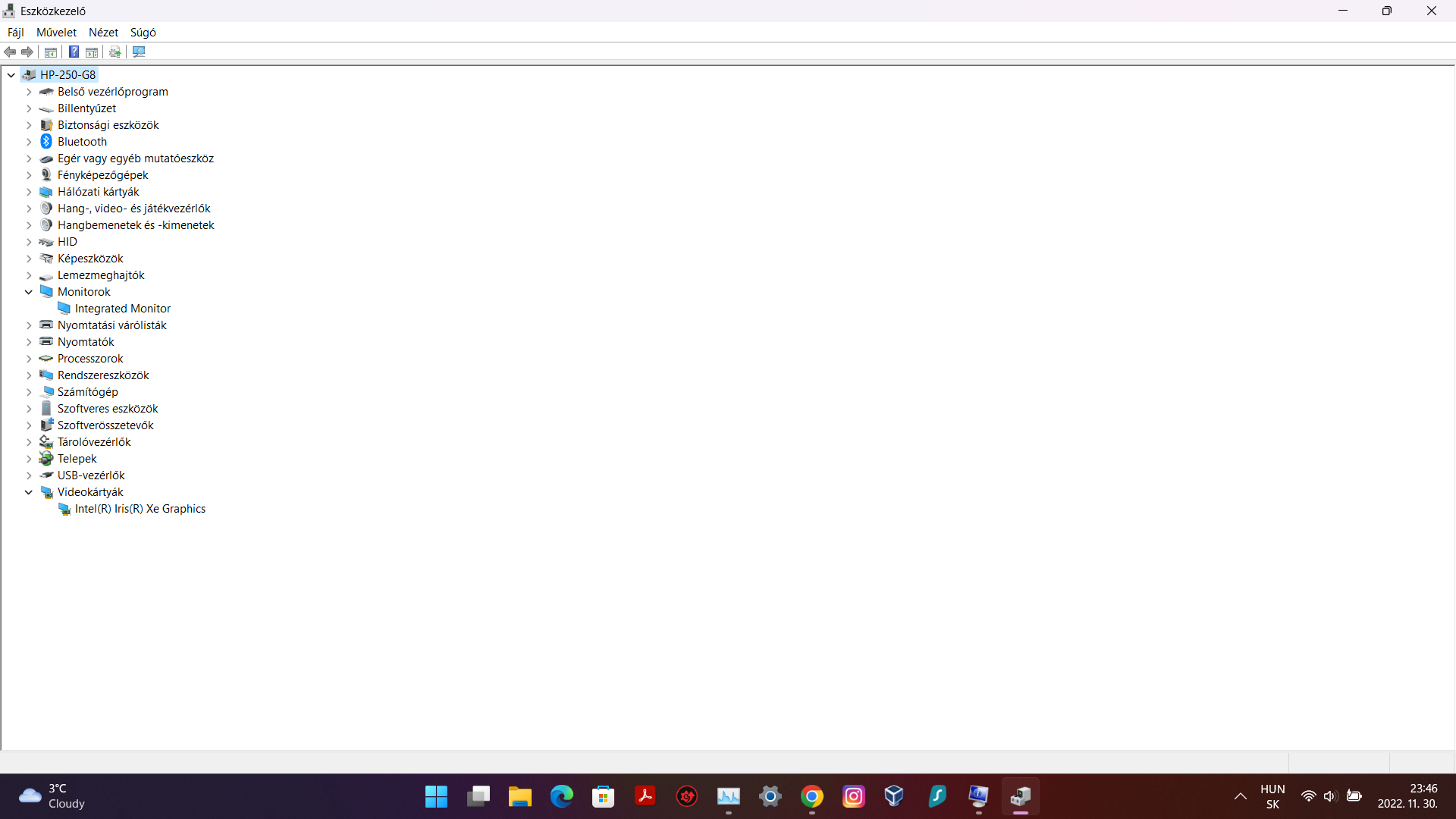Collapse the Monitorok category
The height and width of the screenshot is (819, 1456).
29,292
